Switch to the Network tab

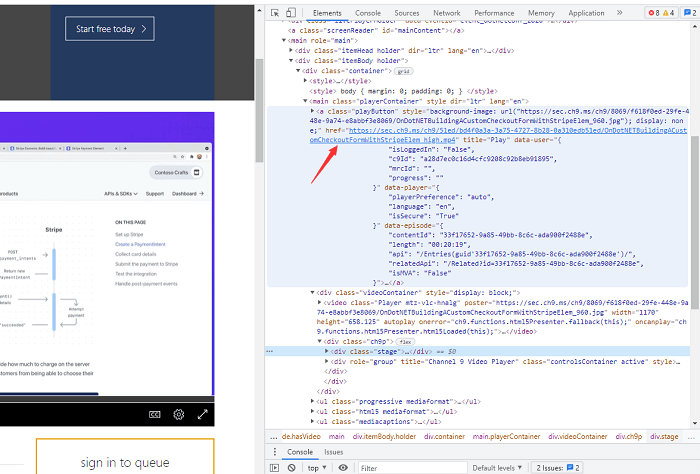pyautogui.click(x=446, y=13)
